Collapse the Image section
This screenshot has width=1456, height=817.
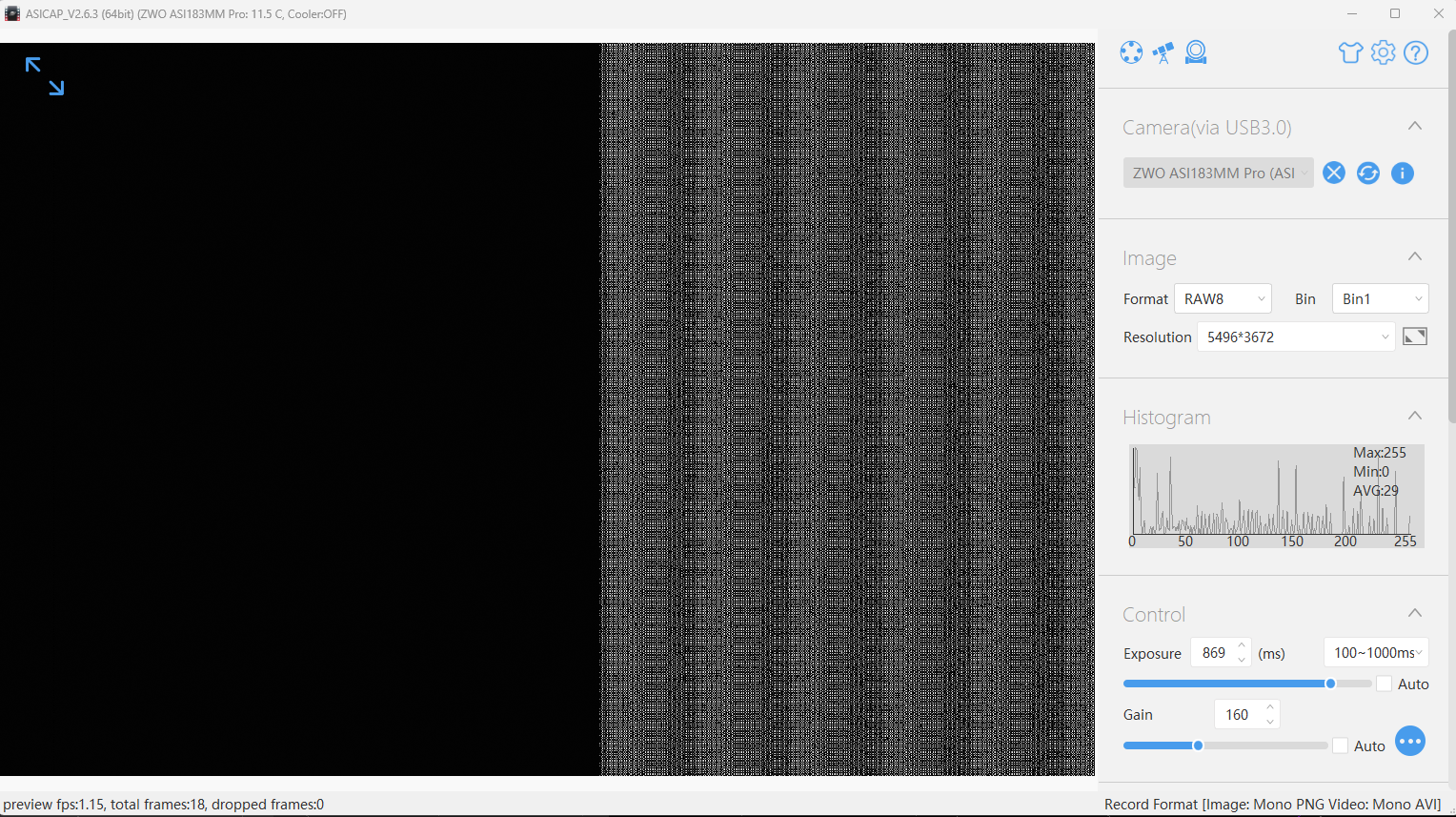tap(1415, 256)
